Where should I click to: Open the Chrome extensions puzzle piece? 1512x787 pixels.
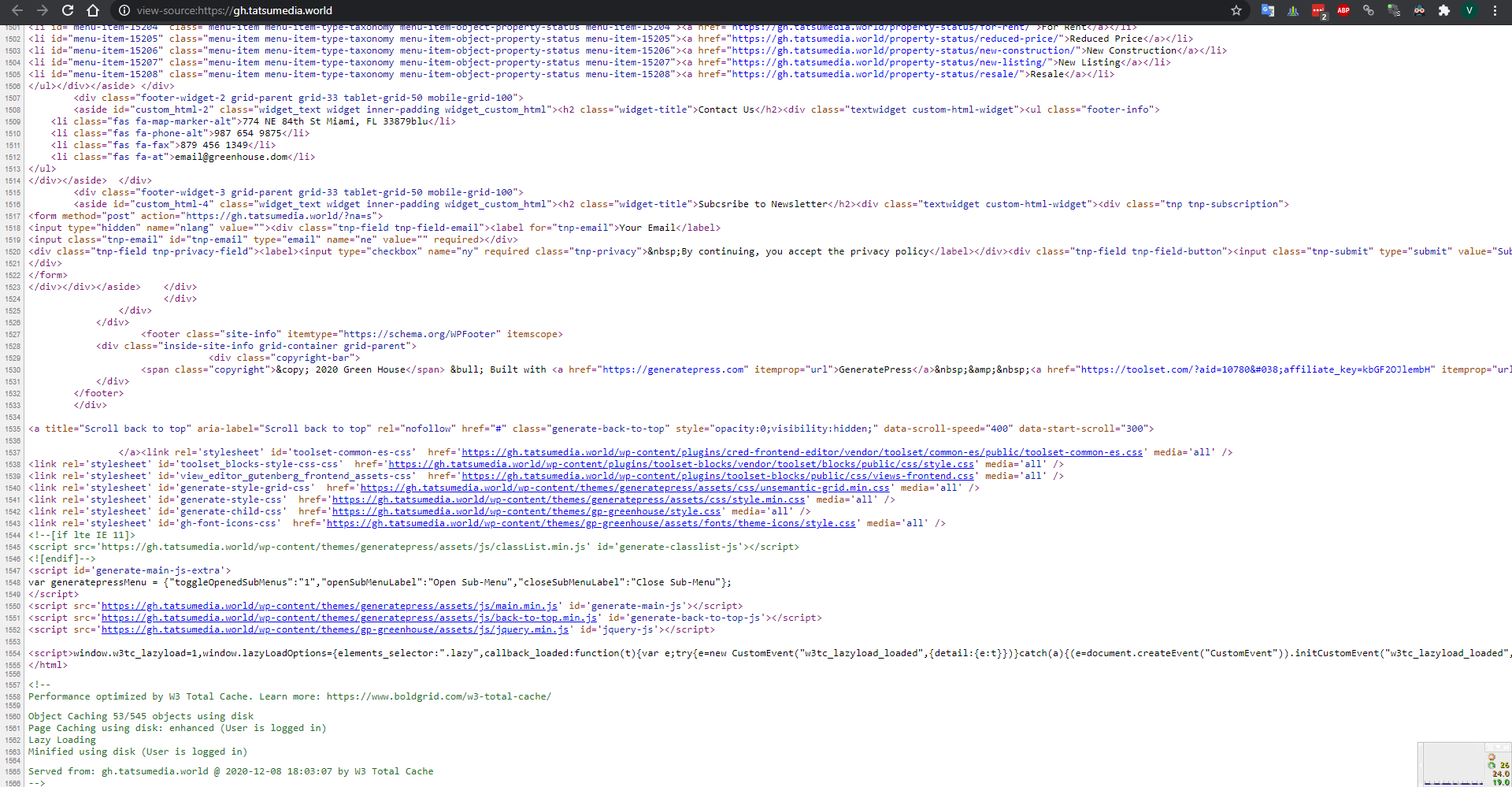pyautogui.click(x=1445, y=11)
